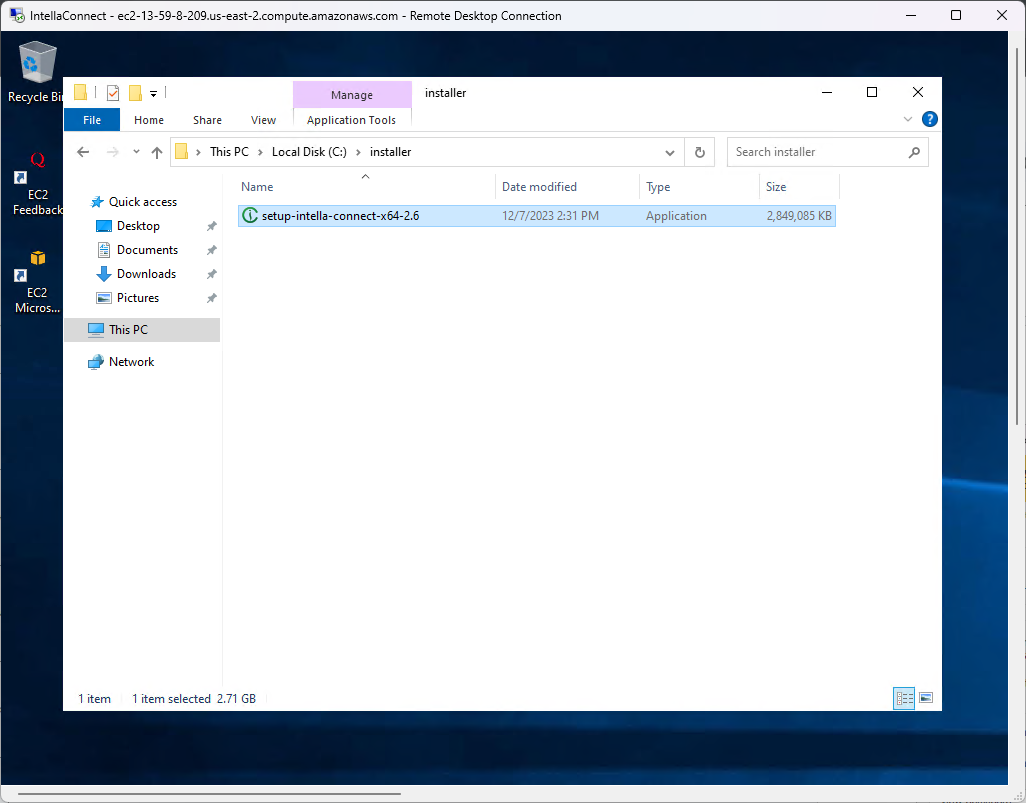Screen dimensions: 1026x803
Task: Sort by the Name column header
Action: [366, 187]
